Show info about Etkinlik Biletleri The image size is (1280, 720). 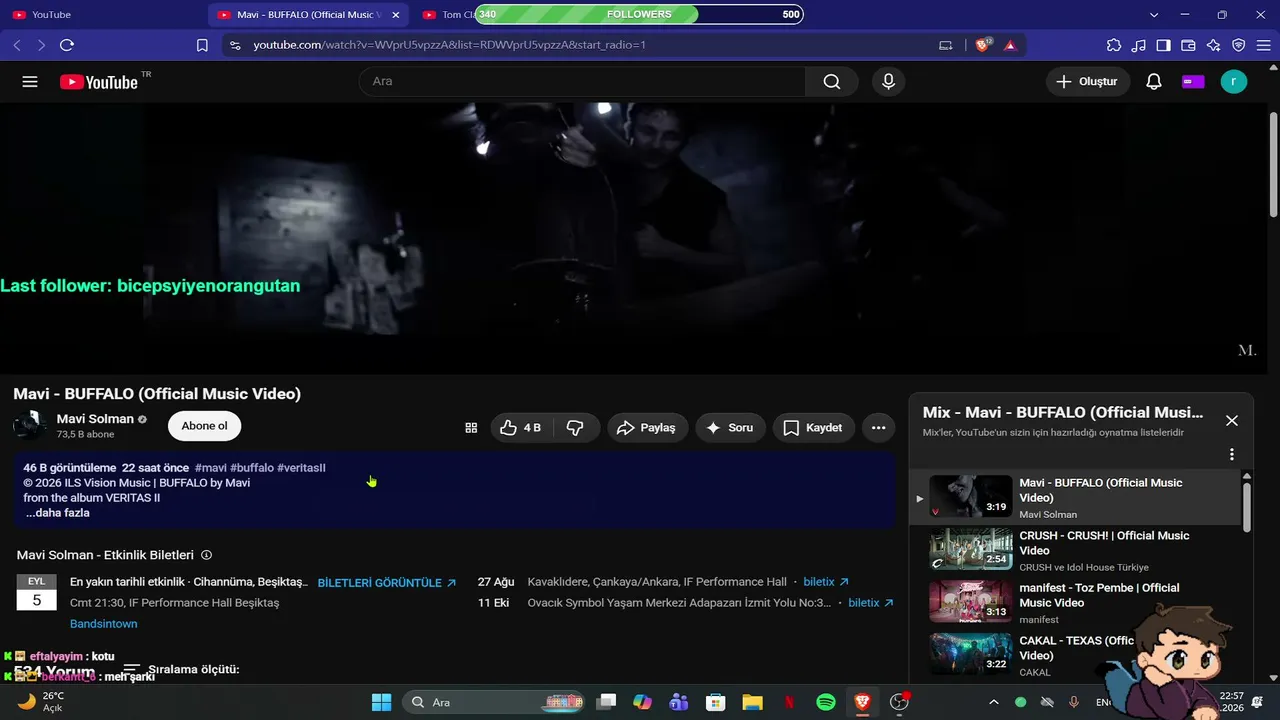pos(207,555)
